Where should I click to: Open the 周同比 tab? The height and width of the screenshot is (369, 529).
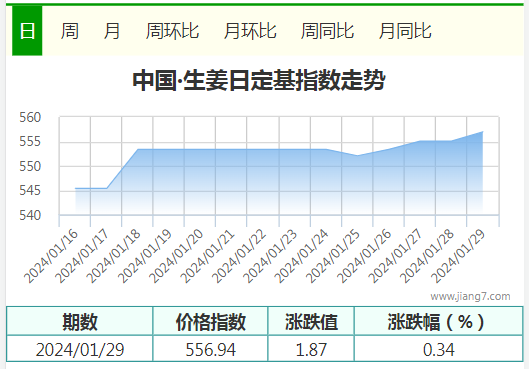[327, 31]
